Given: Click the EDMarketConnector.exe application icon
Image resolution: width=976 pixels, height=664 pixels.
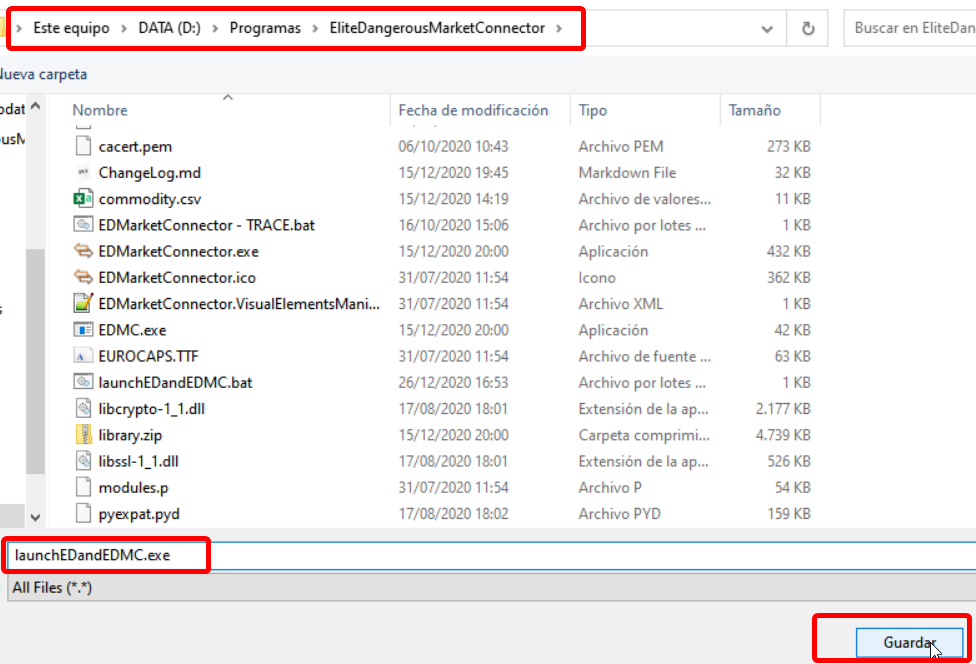Looking at the screenshot, I should point(83,251).
